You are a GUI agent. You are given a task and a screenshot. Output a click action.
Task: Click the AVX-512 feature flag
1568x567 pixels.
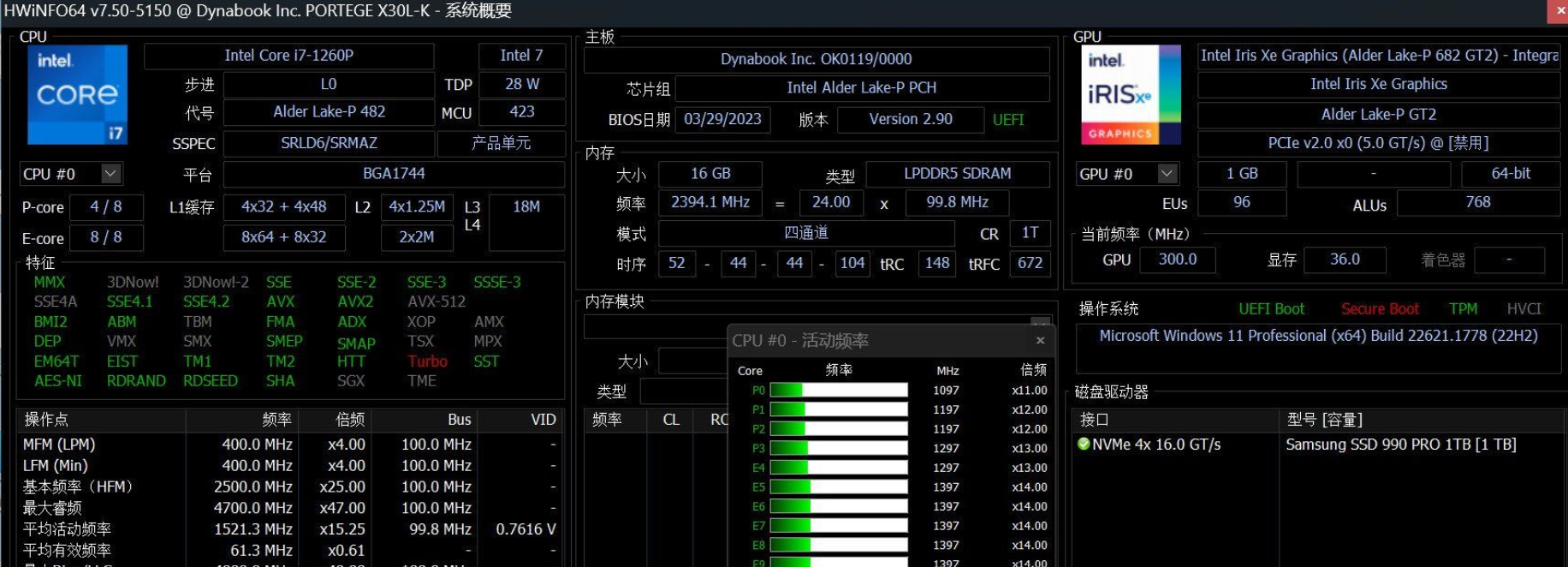[437, 301]
